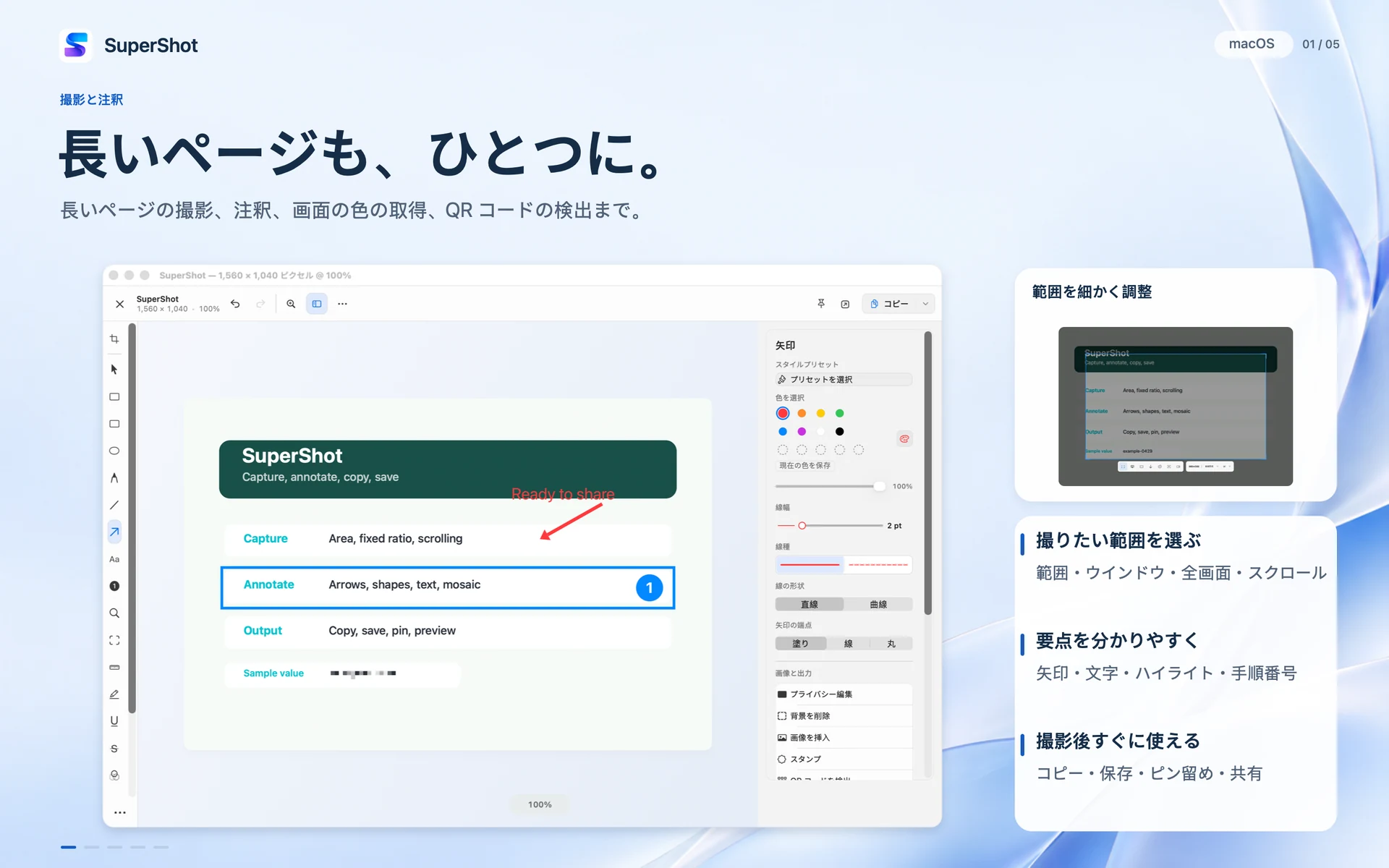Click the 撮りたい範囲を選ぶ heading
Image resolution: width=1389 pixels, height=868 pixels.
coord(1118,540)
